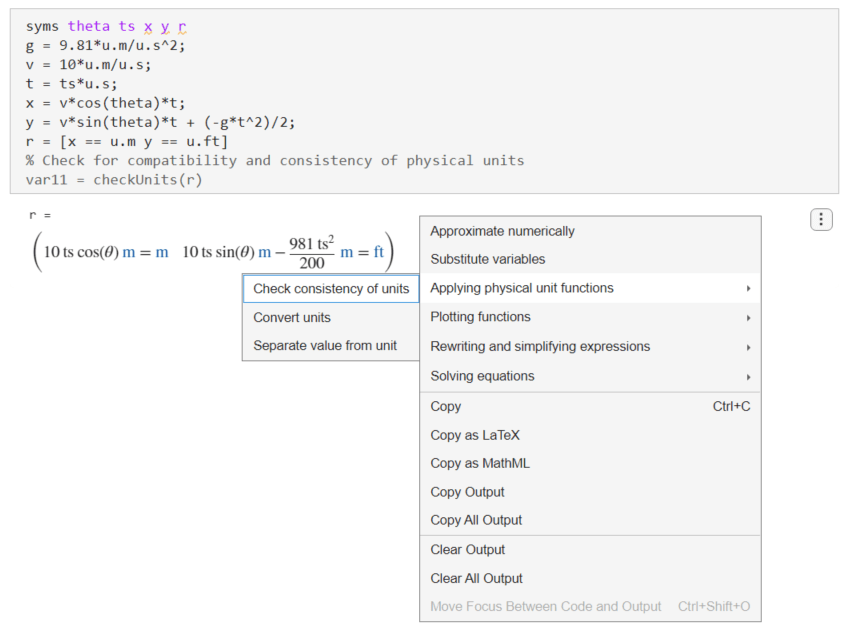Screen dimensions: 850x634
Task: Choose Clear All Output
Action: (476, 578)
